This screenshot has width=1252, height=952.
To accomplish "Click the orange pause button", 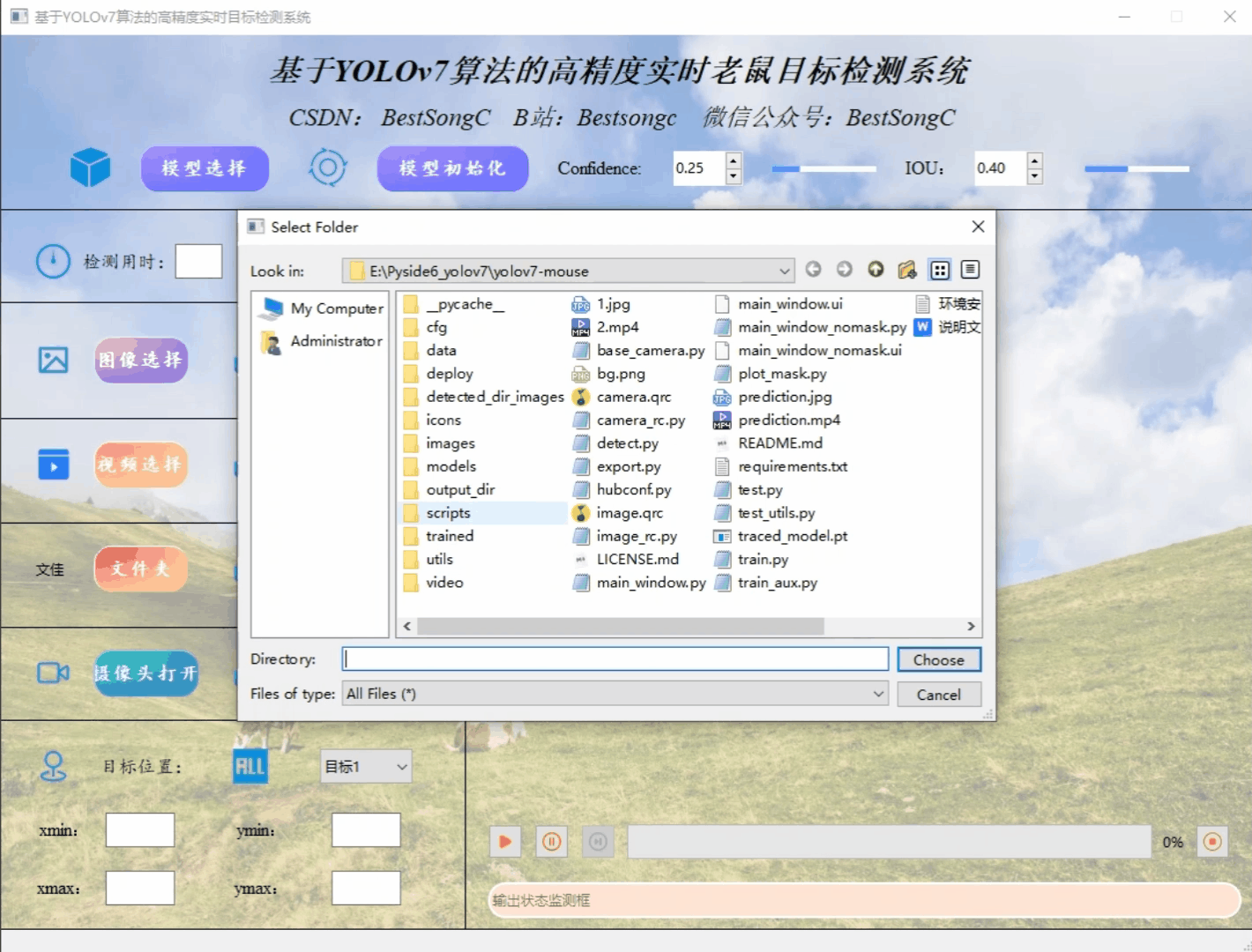I will [552, 842].
